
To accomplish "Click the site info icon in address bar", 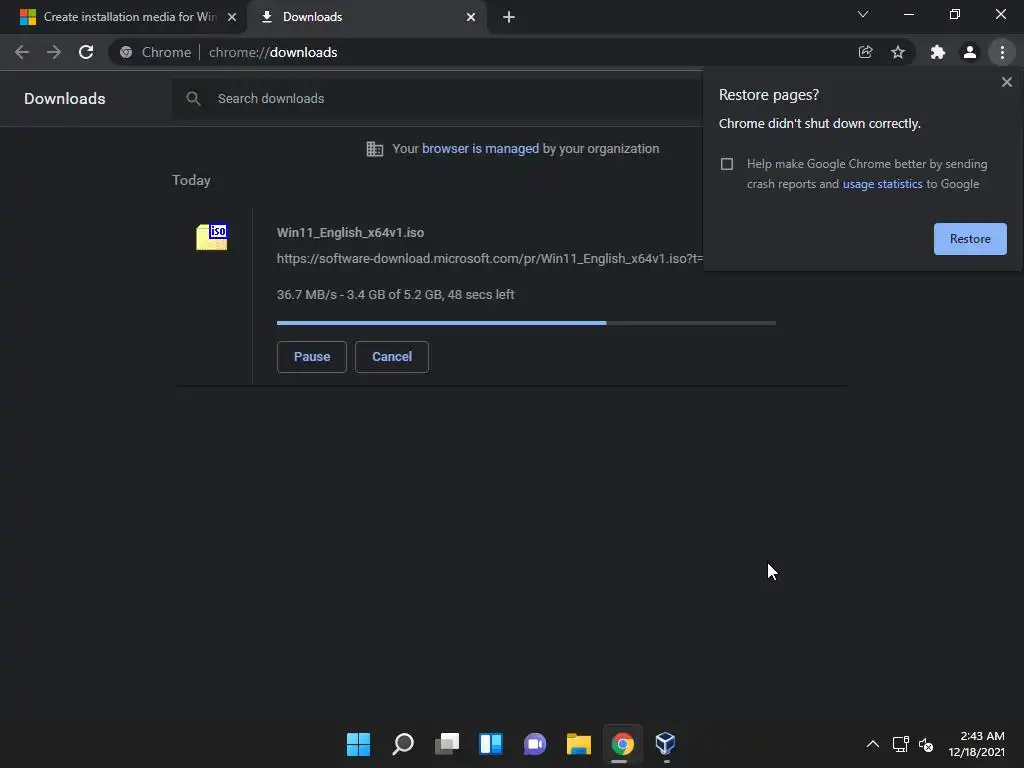I will coord(126,52).
